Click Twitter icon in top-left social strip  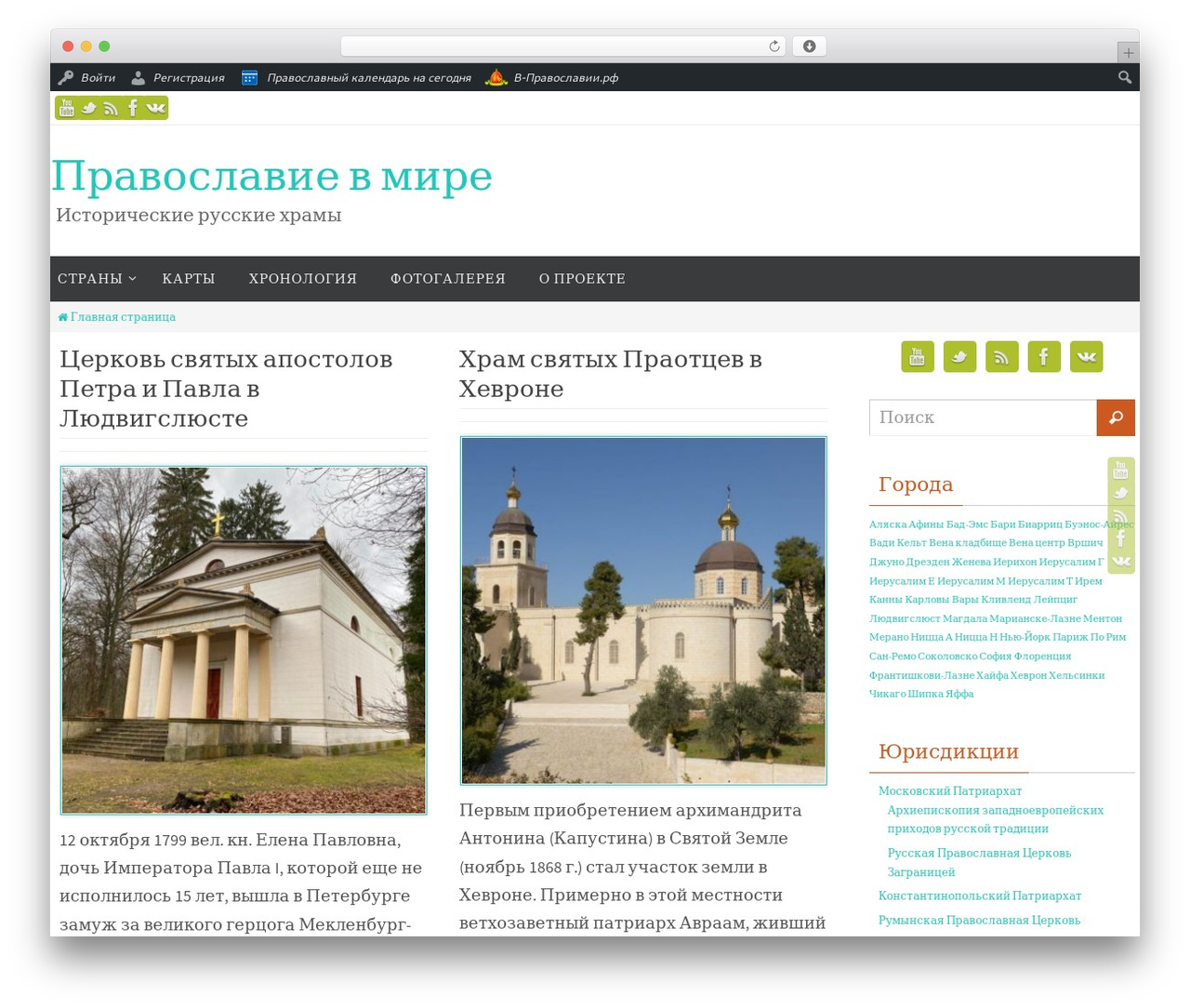point(89,108)
